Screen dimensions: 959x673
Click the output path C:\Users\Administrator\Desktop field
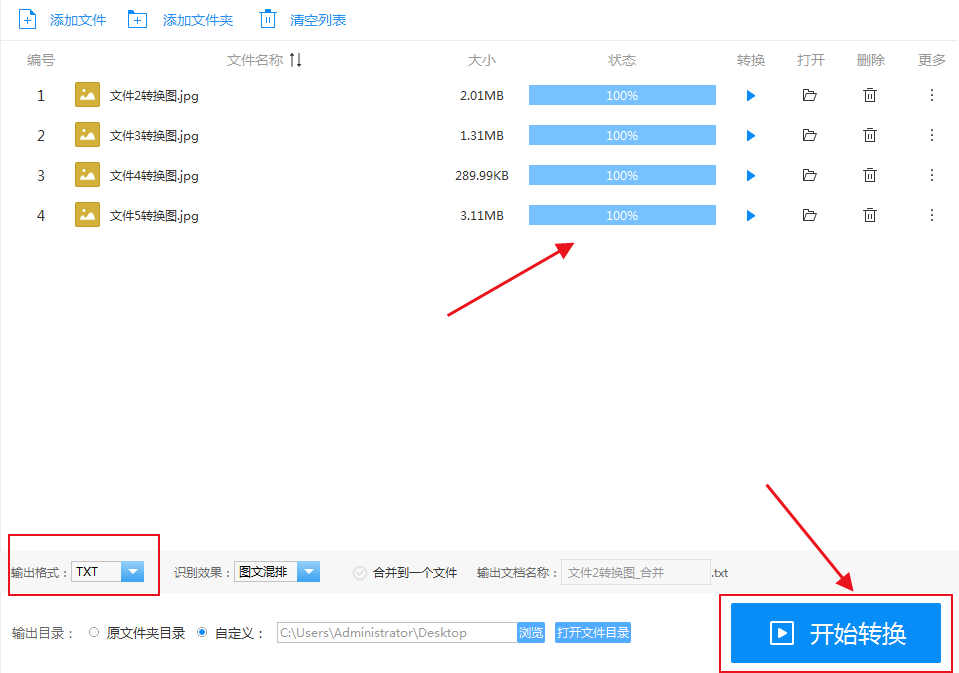point(397,633)
